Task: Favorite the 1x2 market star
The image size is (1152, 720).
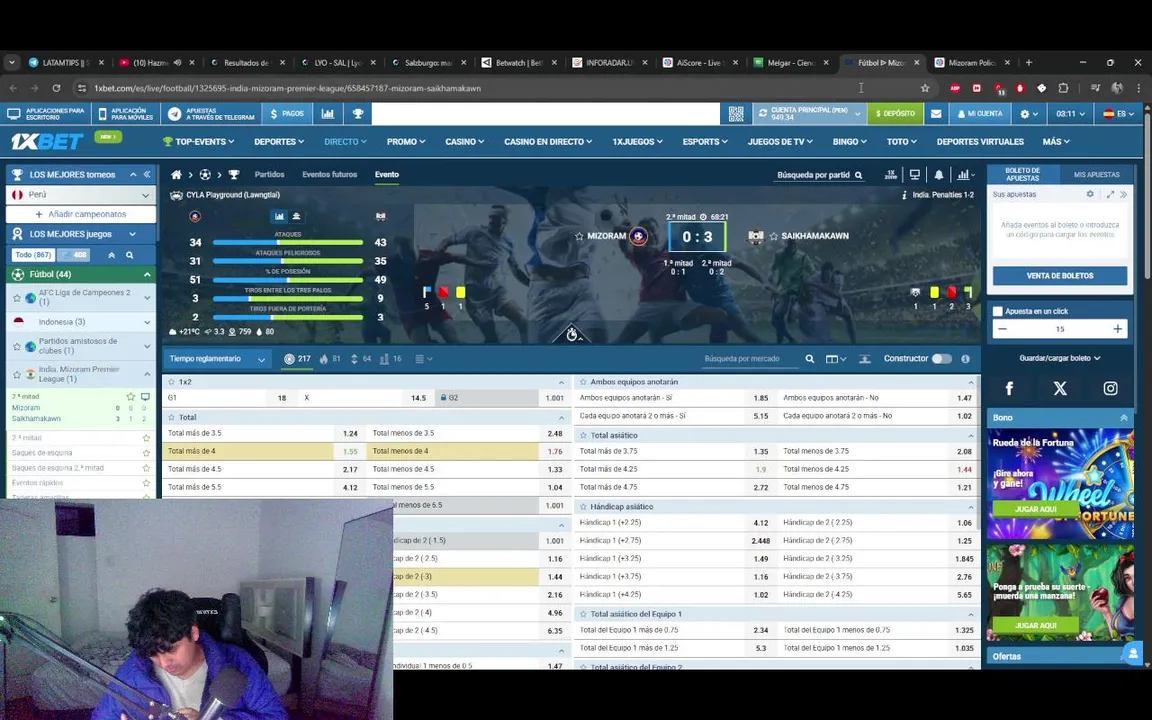Action: [171, 382]
